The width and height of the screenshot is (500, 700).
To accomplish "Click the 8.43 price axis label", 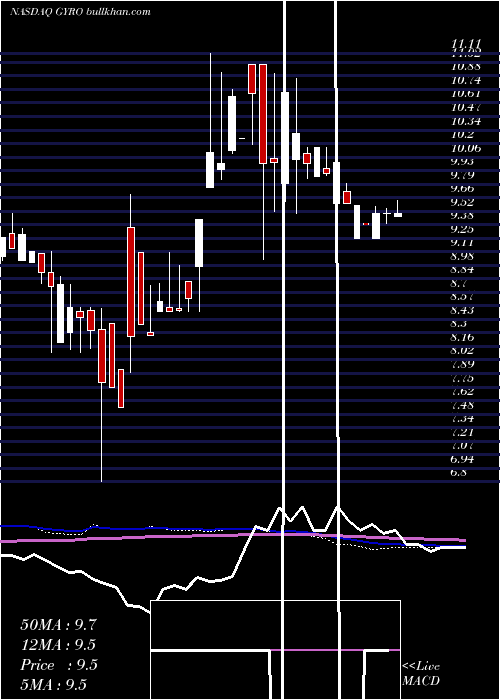I will coord(462,310).
